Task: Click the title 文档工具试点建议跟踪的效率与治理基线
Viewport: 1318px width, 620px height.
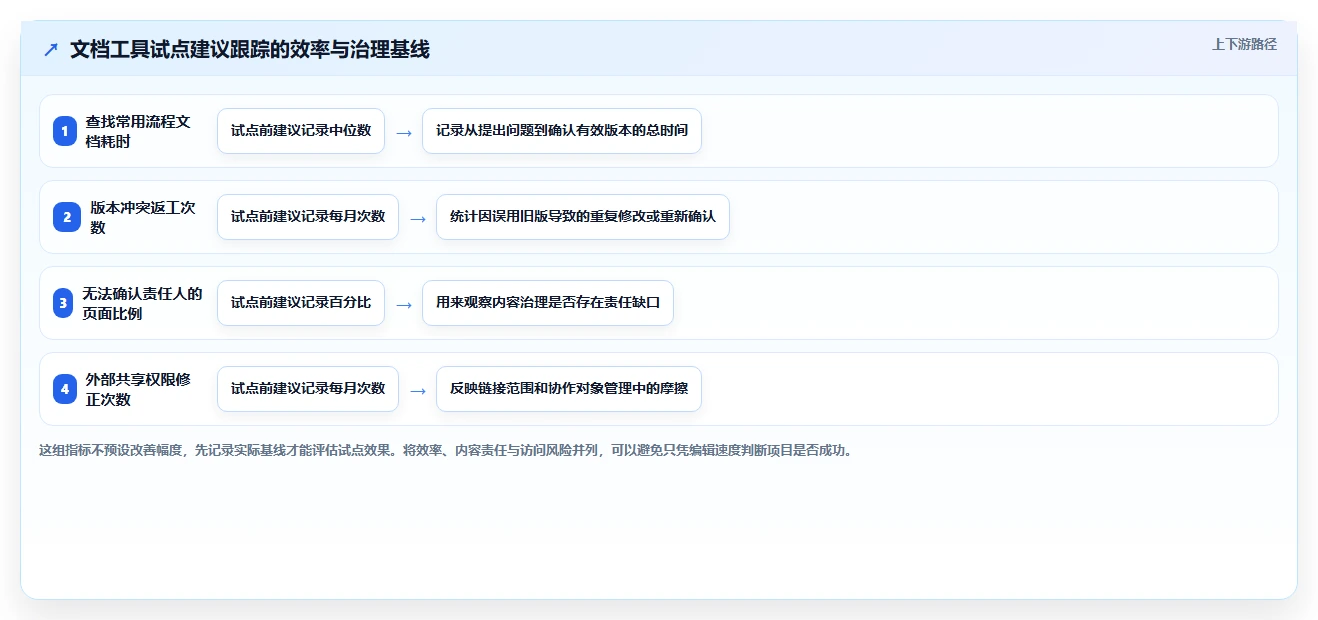Action: point(250,50)
